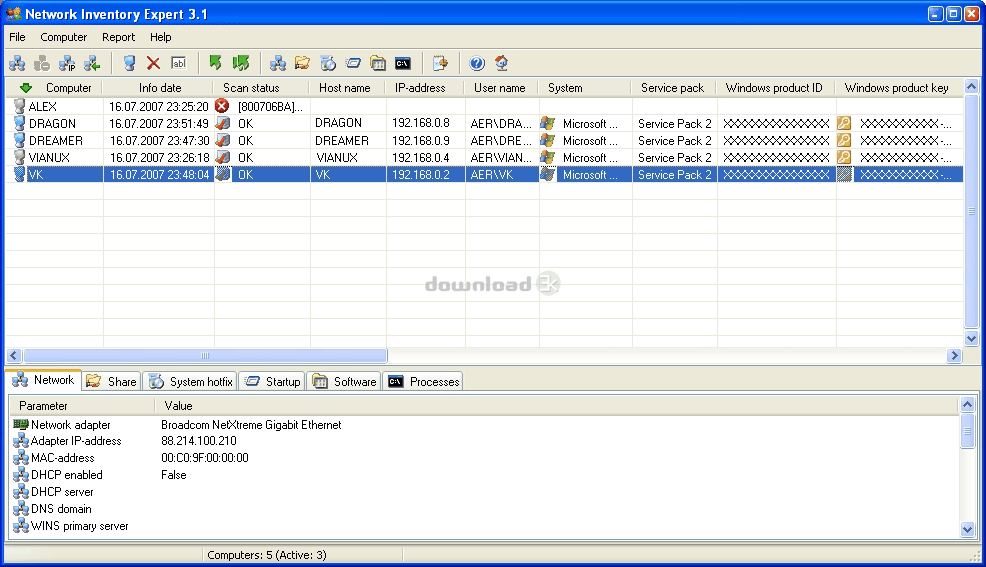986x567 pixels.
Task: Click the single green scan arrow icon
Action: tap(215, 63)
